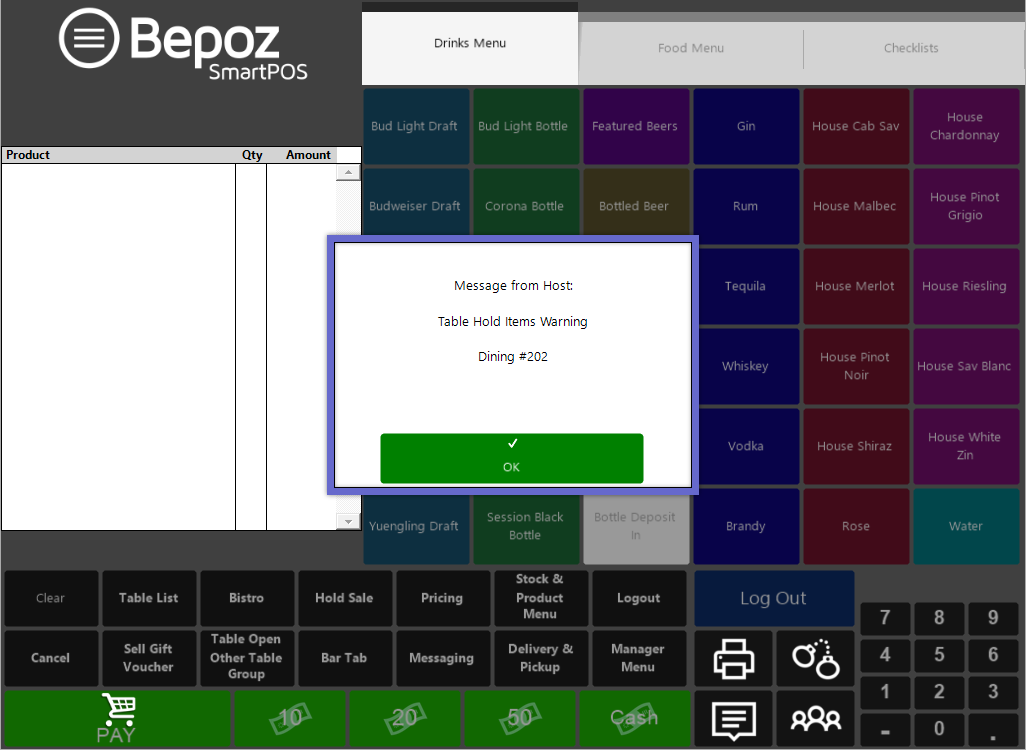Open the message note icon button

coord(733,718)
